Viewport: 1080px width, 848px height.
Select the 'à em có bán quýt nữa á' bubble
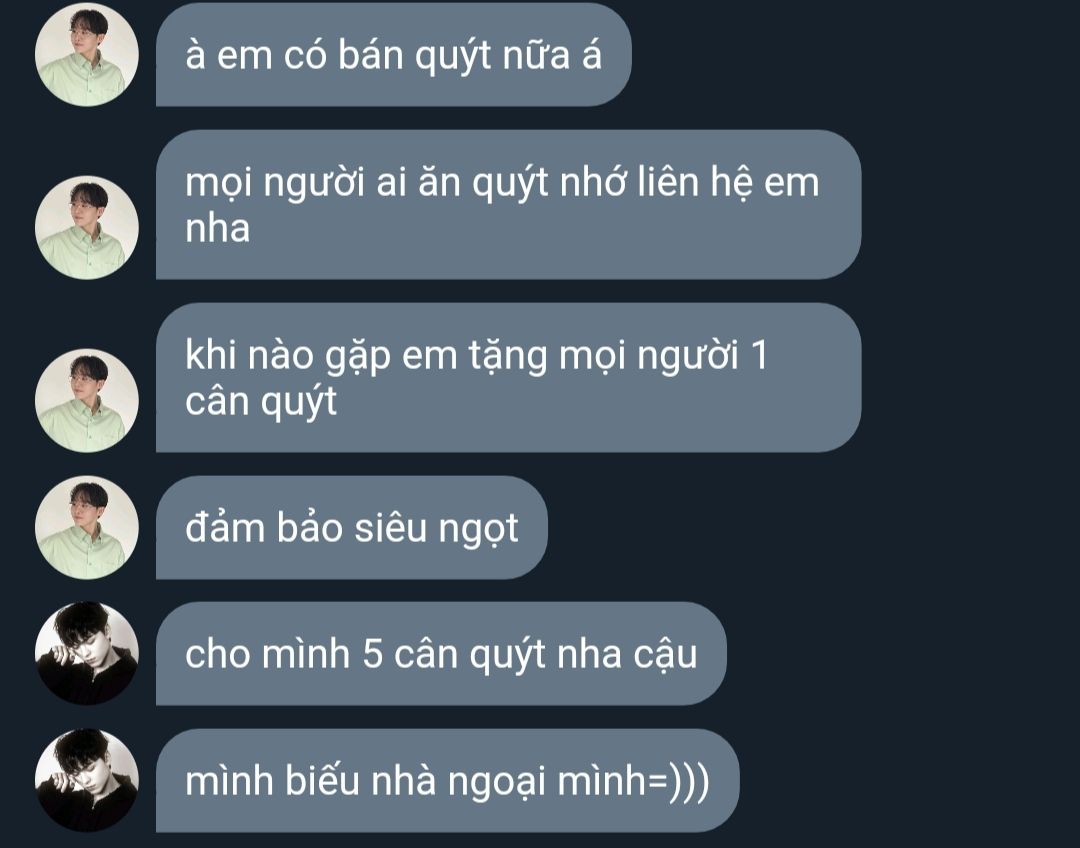(x=393, y=54)
